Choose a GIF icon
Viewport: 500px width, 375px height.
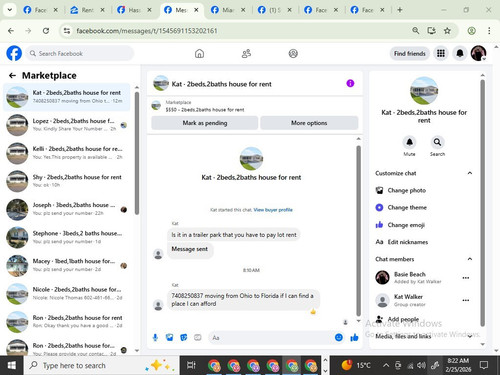click(x=198, y=338)
